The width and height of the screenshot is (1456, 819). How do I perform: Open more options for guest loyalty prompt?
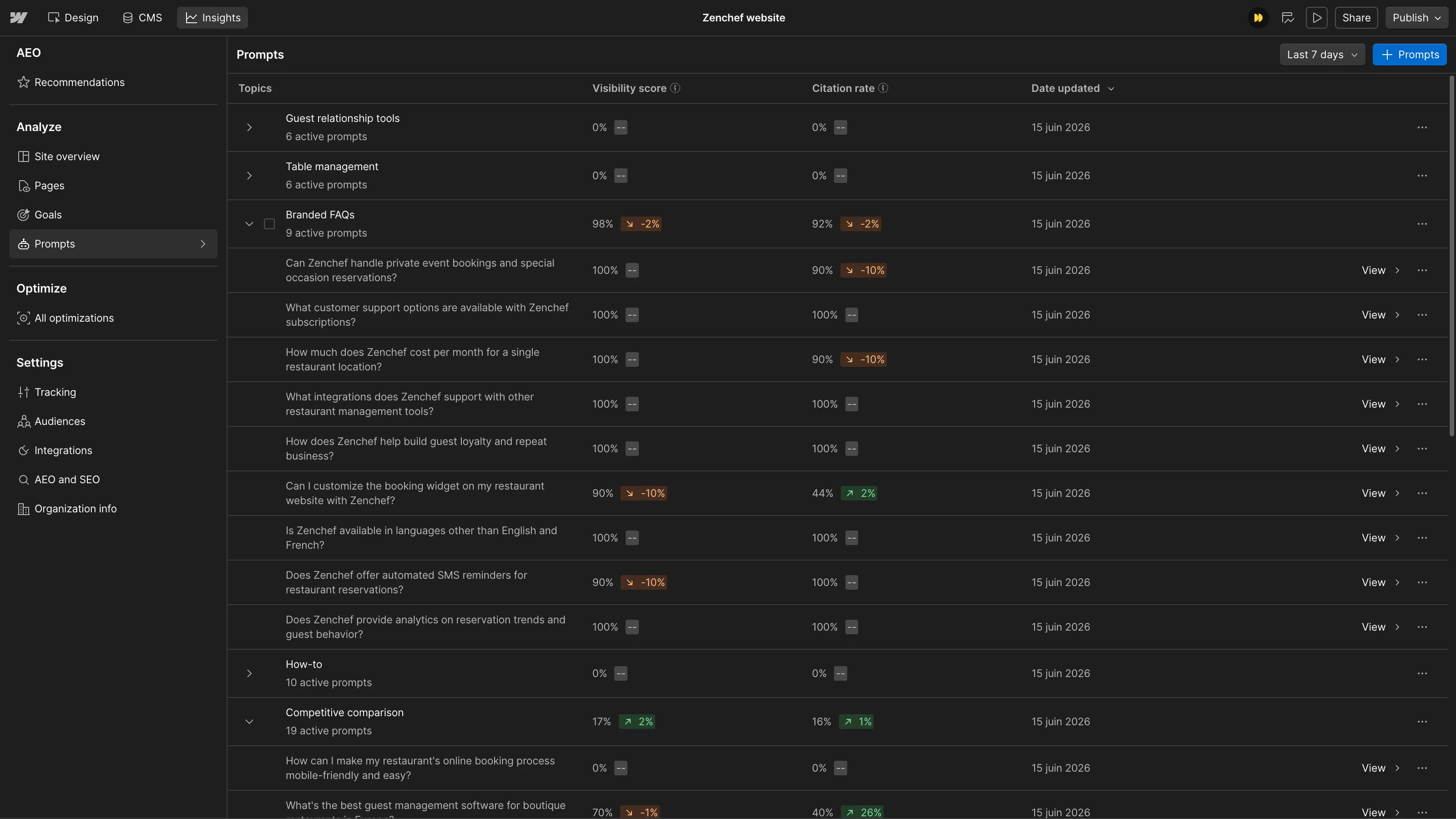[x=1422, y=449]
